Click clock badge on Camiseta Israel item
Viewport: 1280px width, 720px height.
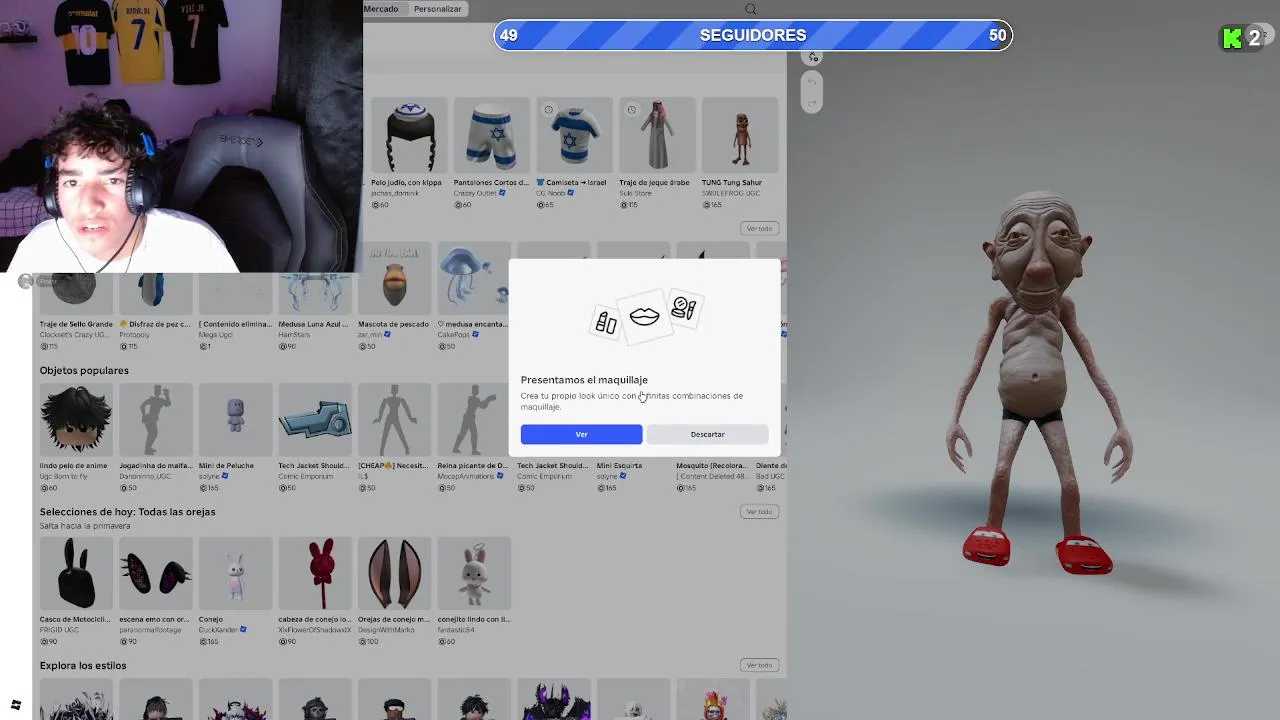pos(548,110)
